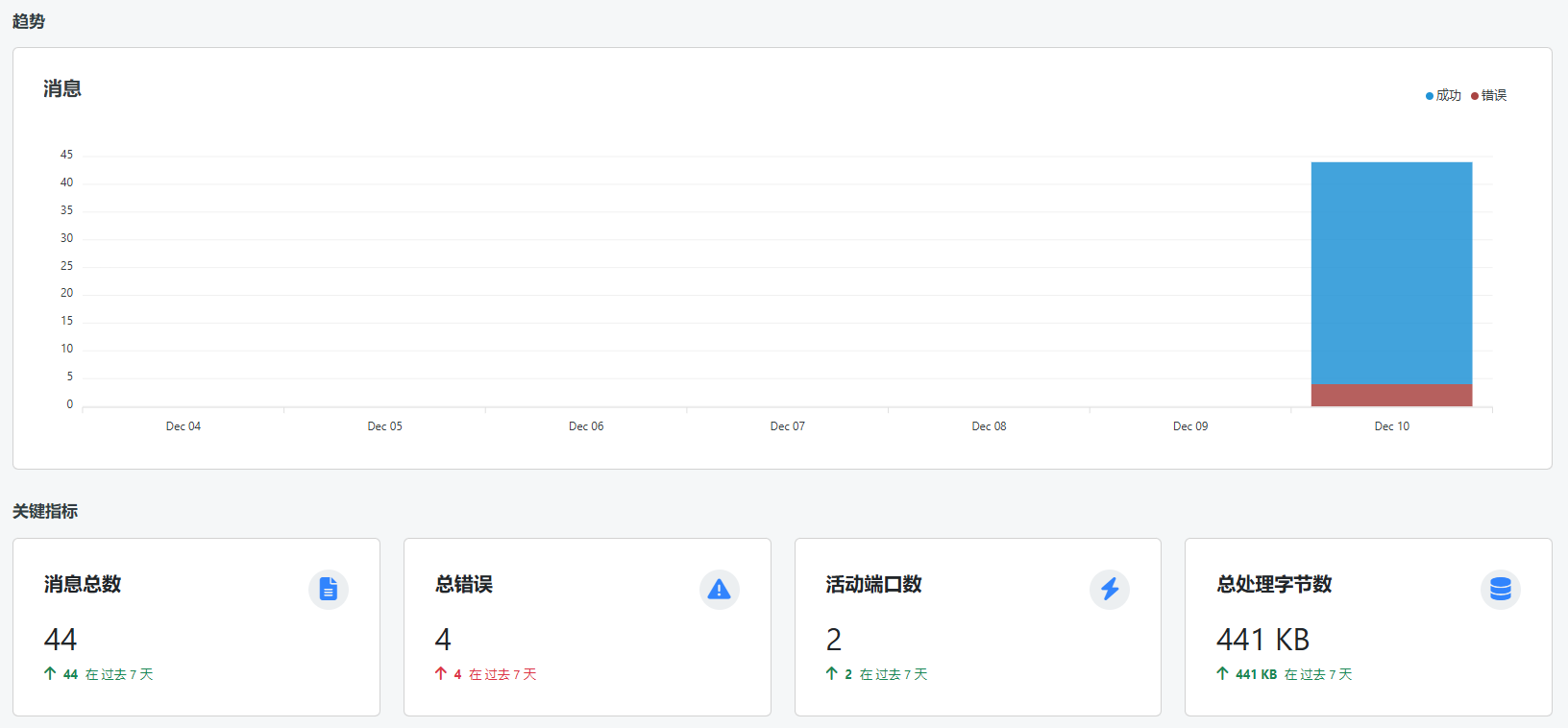Click the red error bar segment for Dec 10
The width and height of the screenshot is (1568, 728).
[x=1391, y=395]
